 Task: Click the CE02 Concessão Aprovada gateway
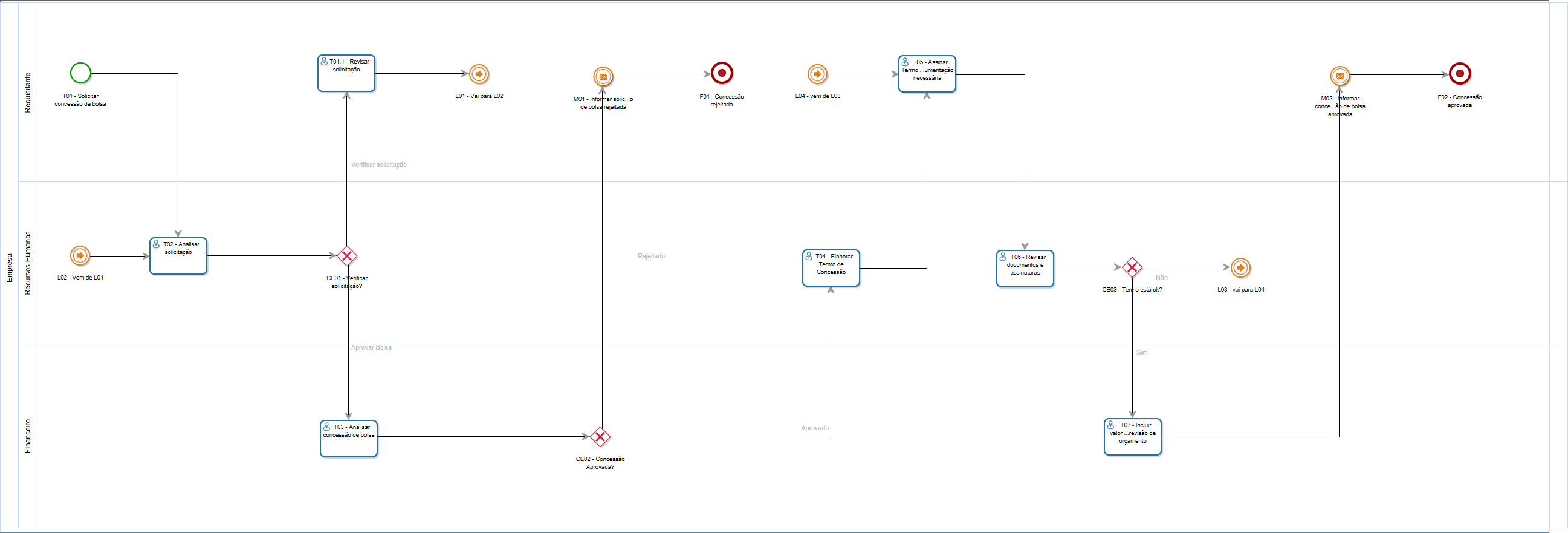coord(600,436)
